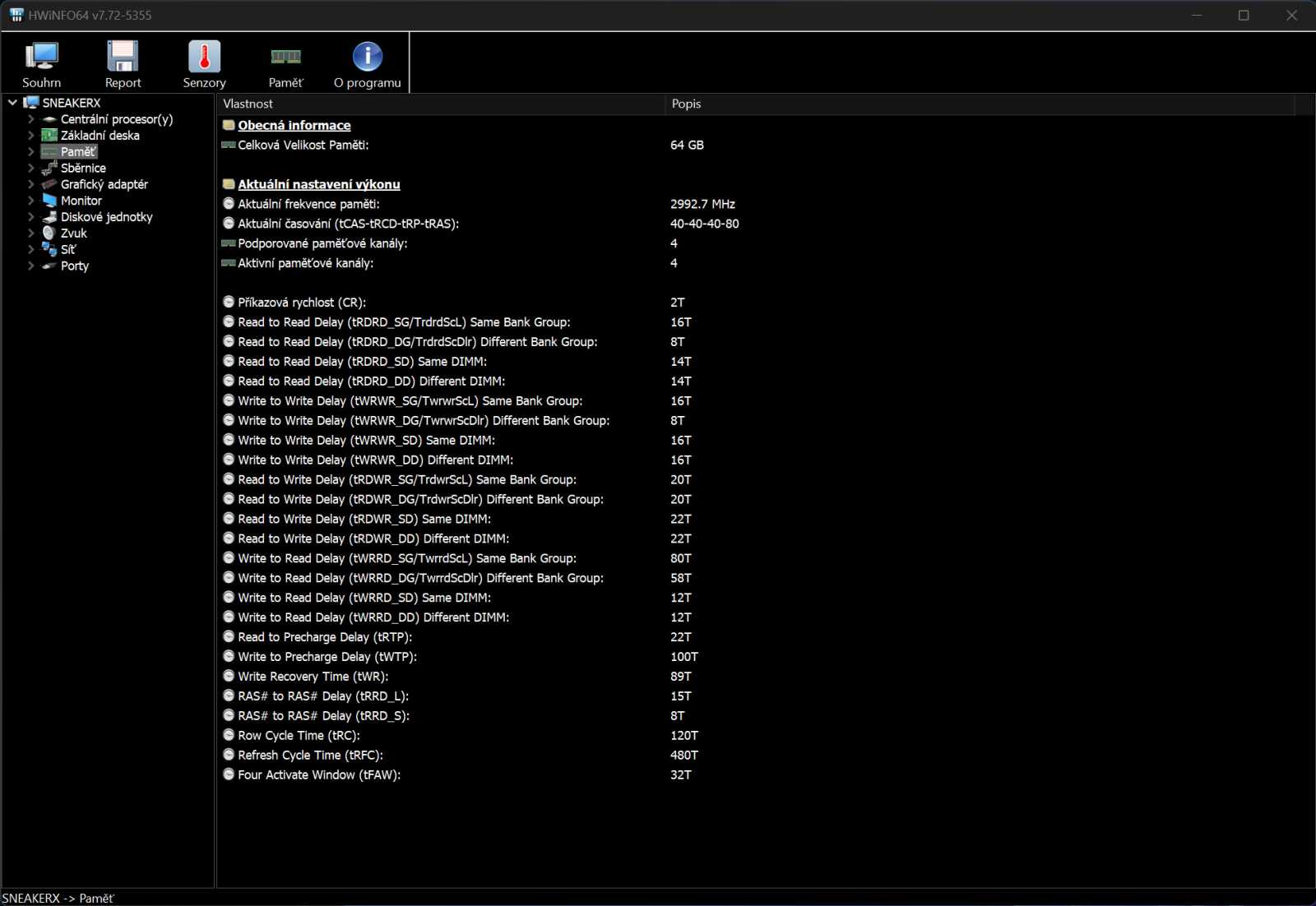1316x906 pixels.
Task: Click the Síť network icon
Action: point(49,249)
